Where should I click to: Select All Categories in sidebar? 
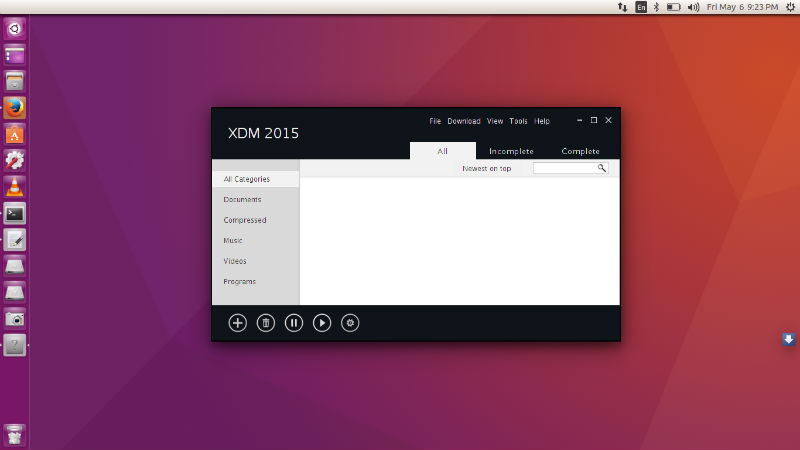(256, 179)
